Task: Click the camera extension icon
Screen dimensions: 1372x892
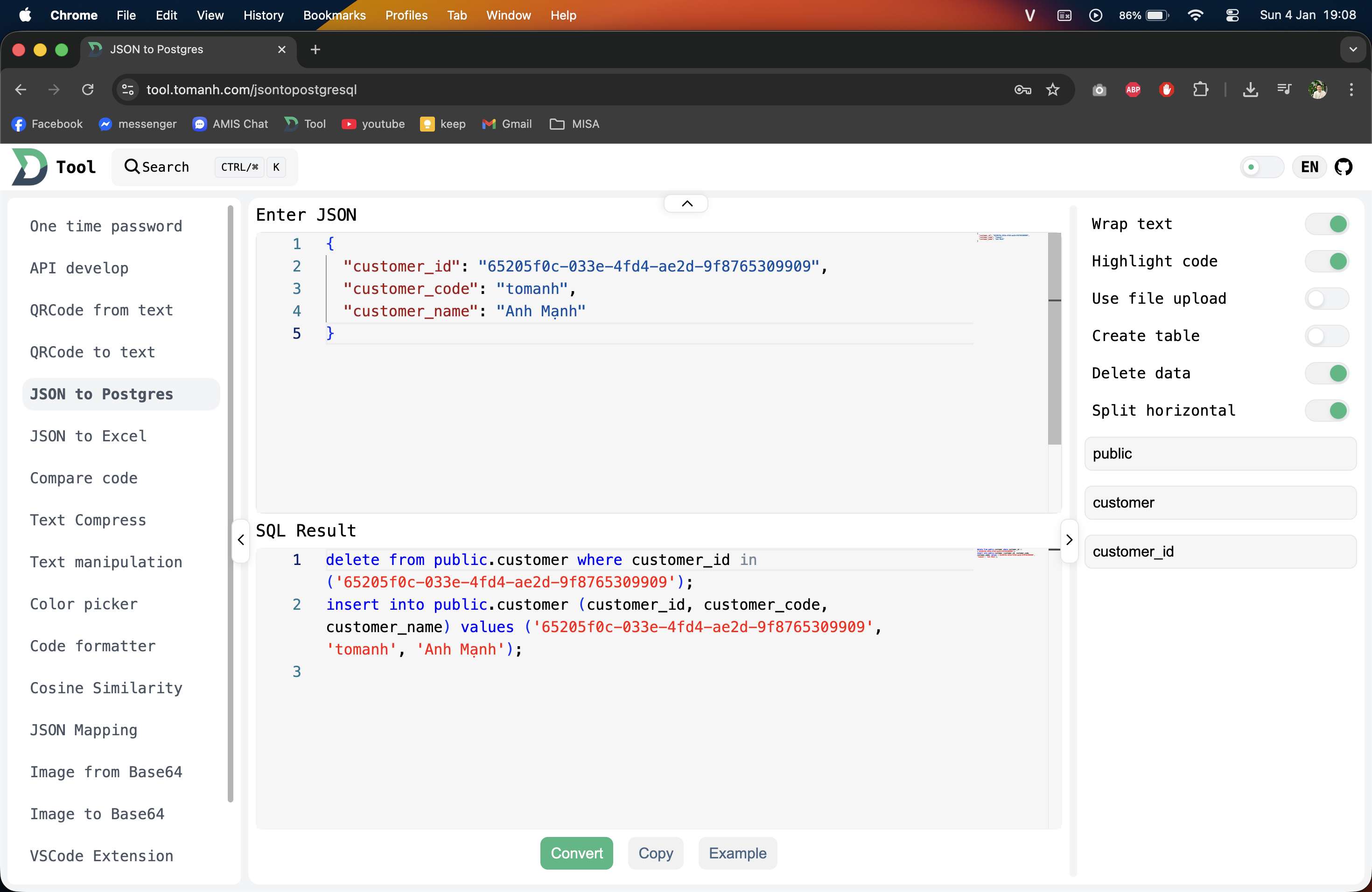Action: click(1098, 90)
